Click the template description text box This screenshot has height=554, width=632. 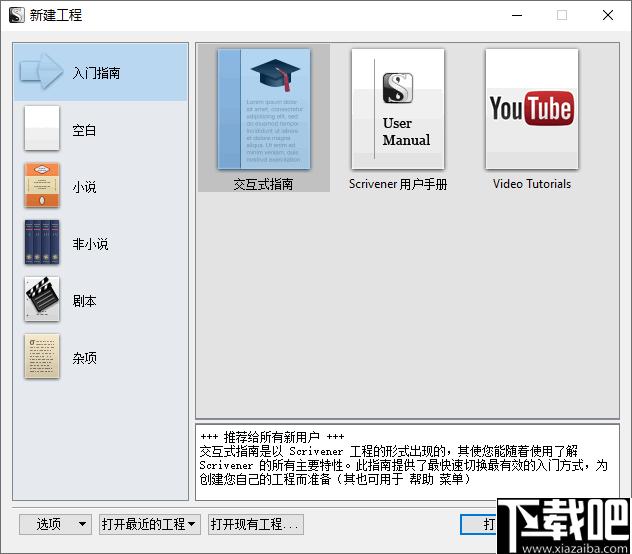tap(407, 462)
